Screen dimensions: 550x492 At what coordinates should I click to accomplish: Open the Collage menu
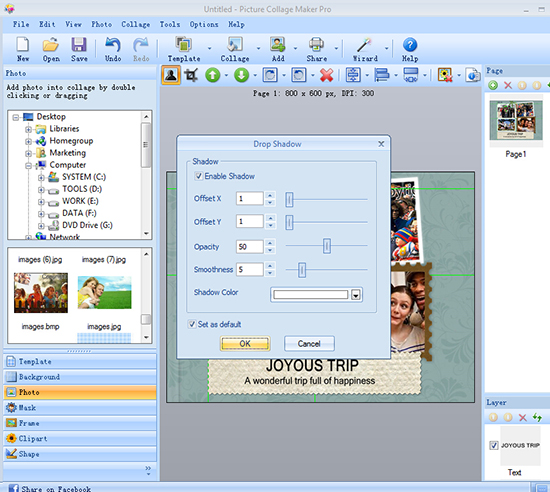pos(135,24)
